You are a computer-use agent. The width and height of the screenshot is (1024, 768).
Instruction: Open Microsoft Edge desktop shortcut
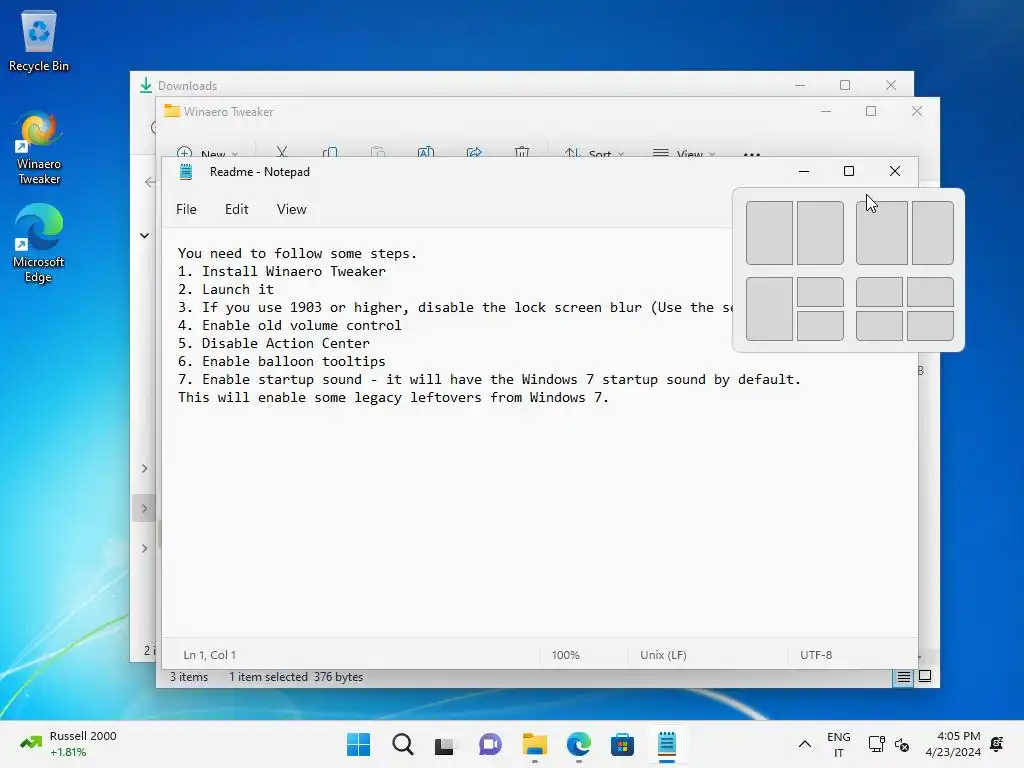39,244
